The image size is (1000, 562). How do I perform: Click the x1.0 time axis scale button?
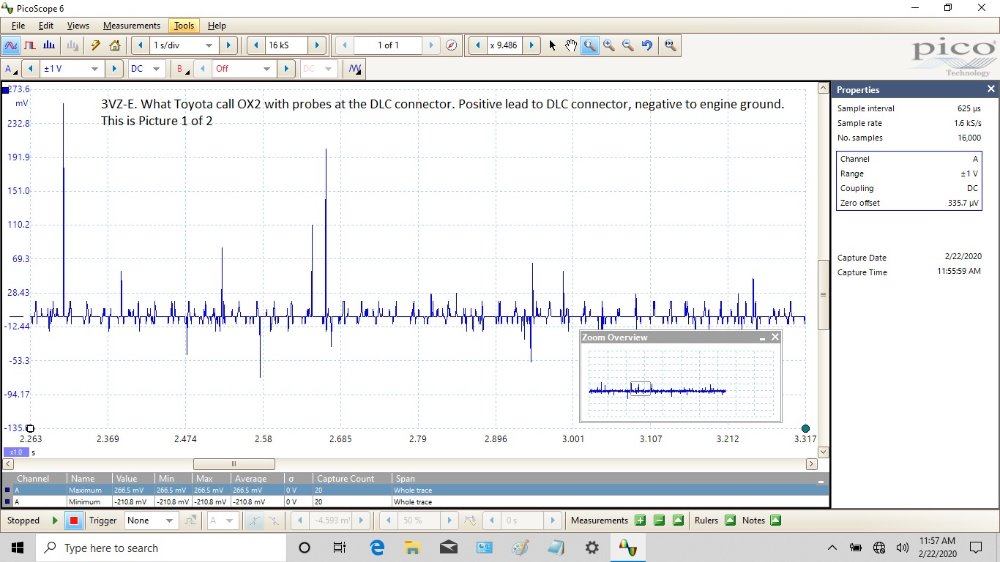pos(16,452)
